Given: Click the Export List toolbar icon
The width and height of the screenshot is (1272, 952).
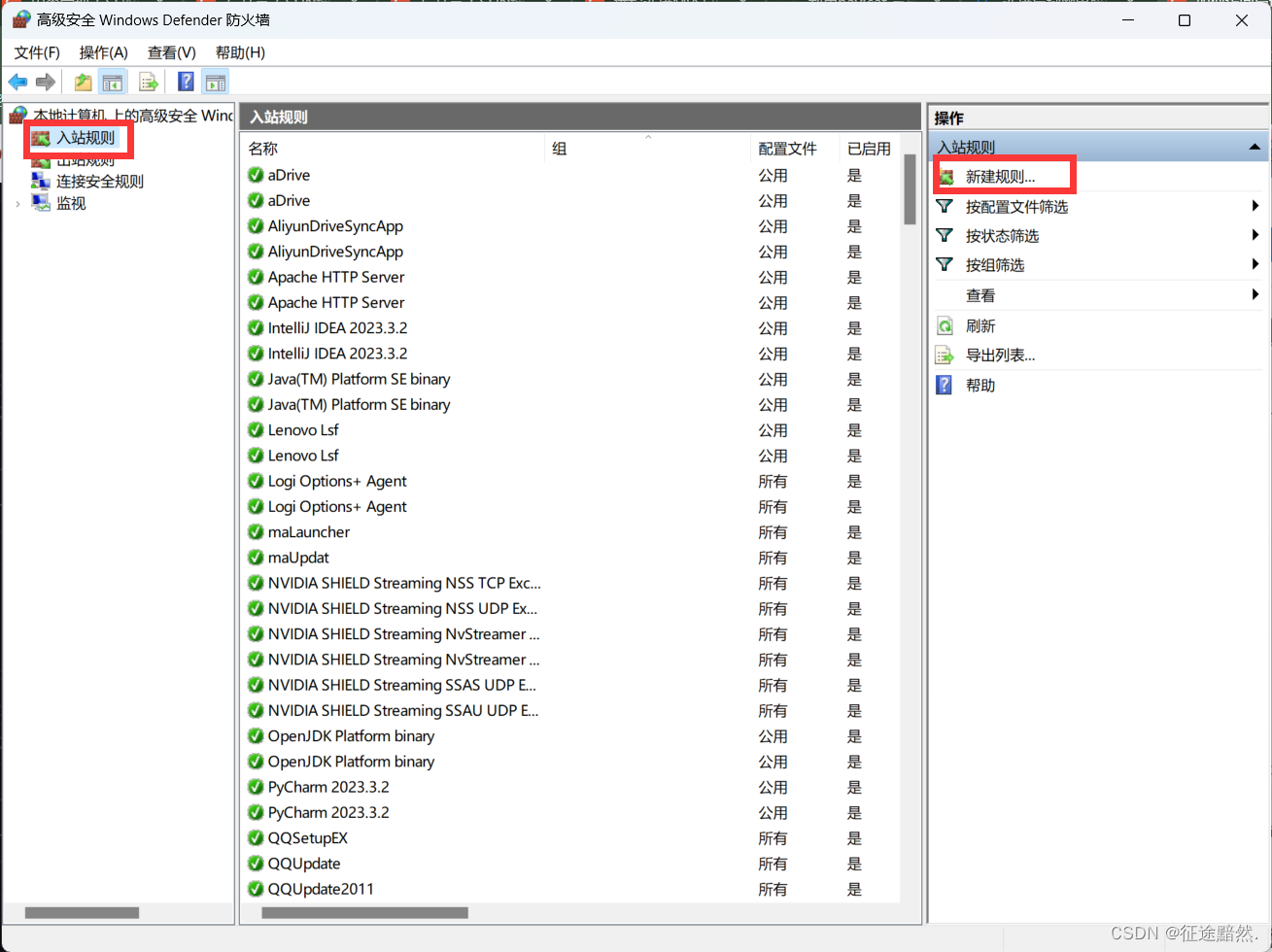Looking at the screenshot, I should coord(149,82).
